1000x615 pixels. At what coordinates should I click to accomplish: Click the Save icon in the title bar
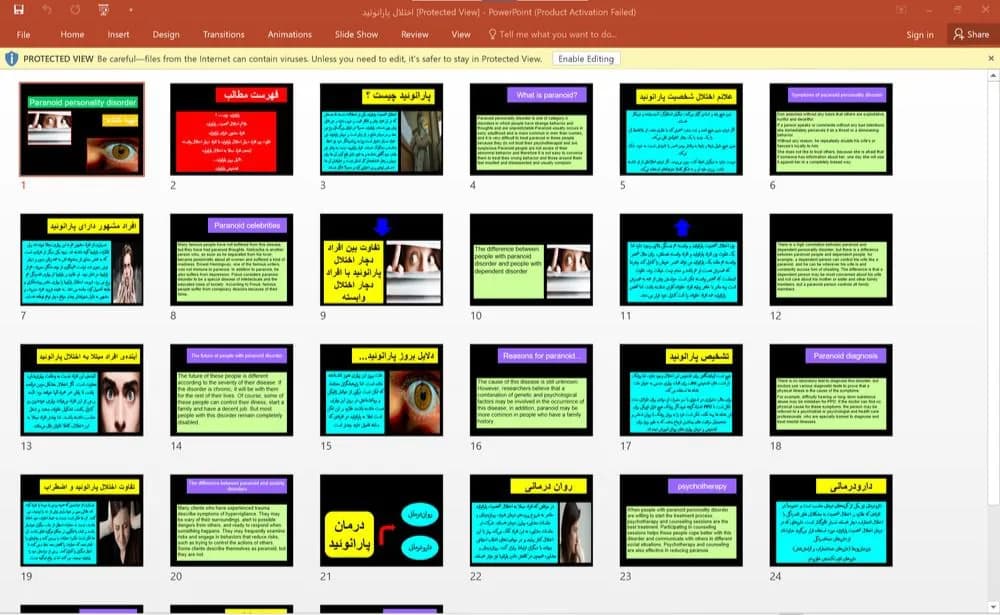coord(18,10)
